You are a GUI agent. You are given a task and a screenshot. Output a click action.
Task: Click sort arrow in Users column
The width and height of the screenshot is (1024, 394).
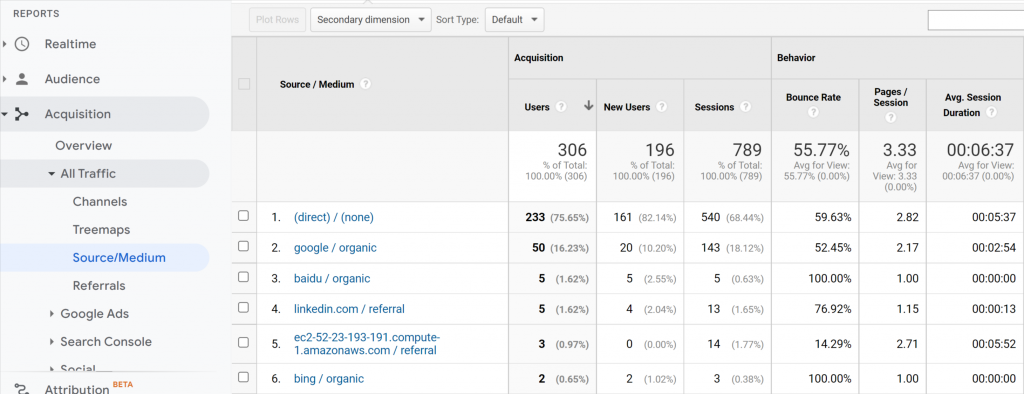pos(588,106)
